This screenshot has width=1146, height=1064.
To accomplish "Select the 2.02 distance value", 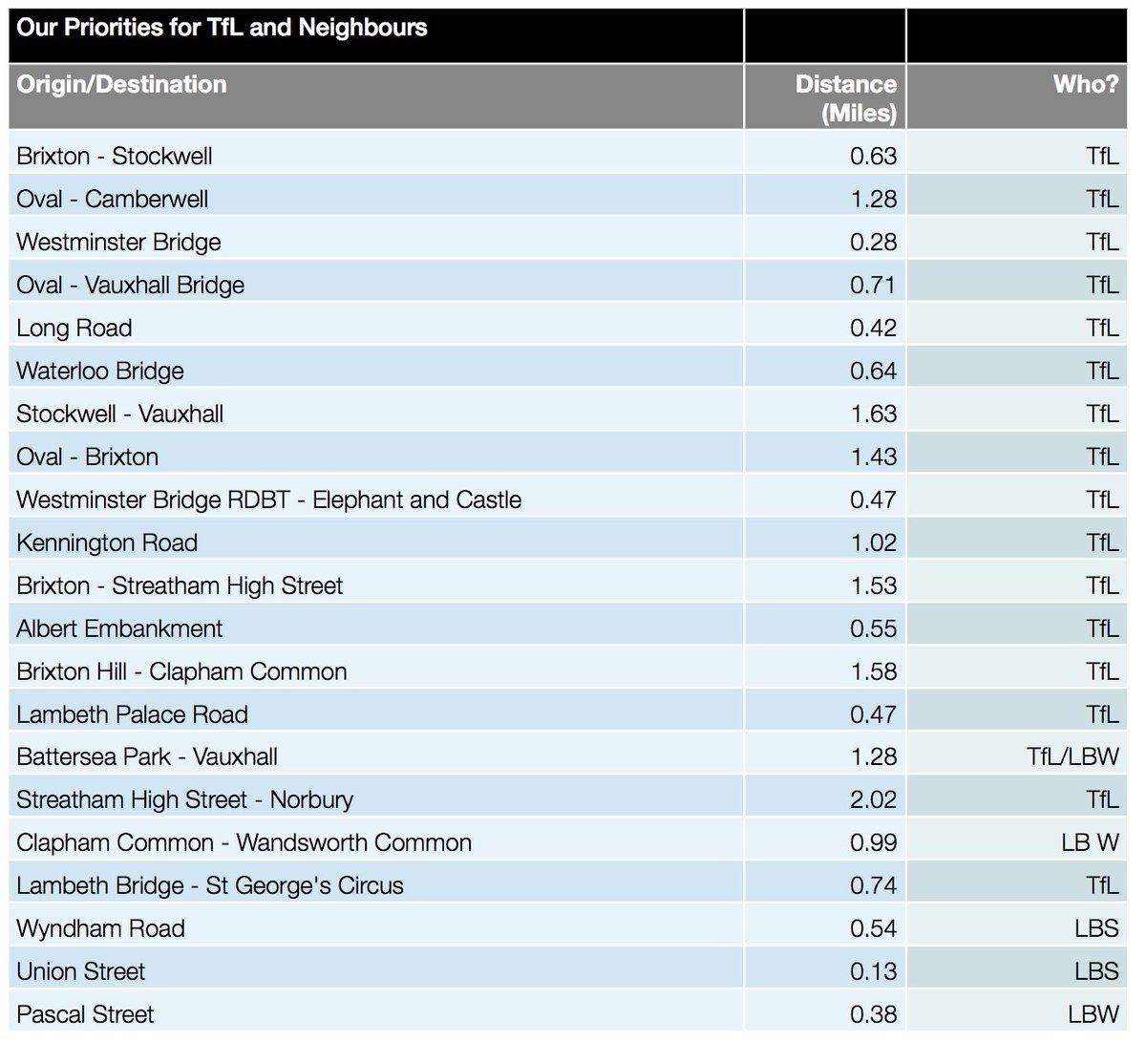I will (x=873, y=799).
